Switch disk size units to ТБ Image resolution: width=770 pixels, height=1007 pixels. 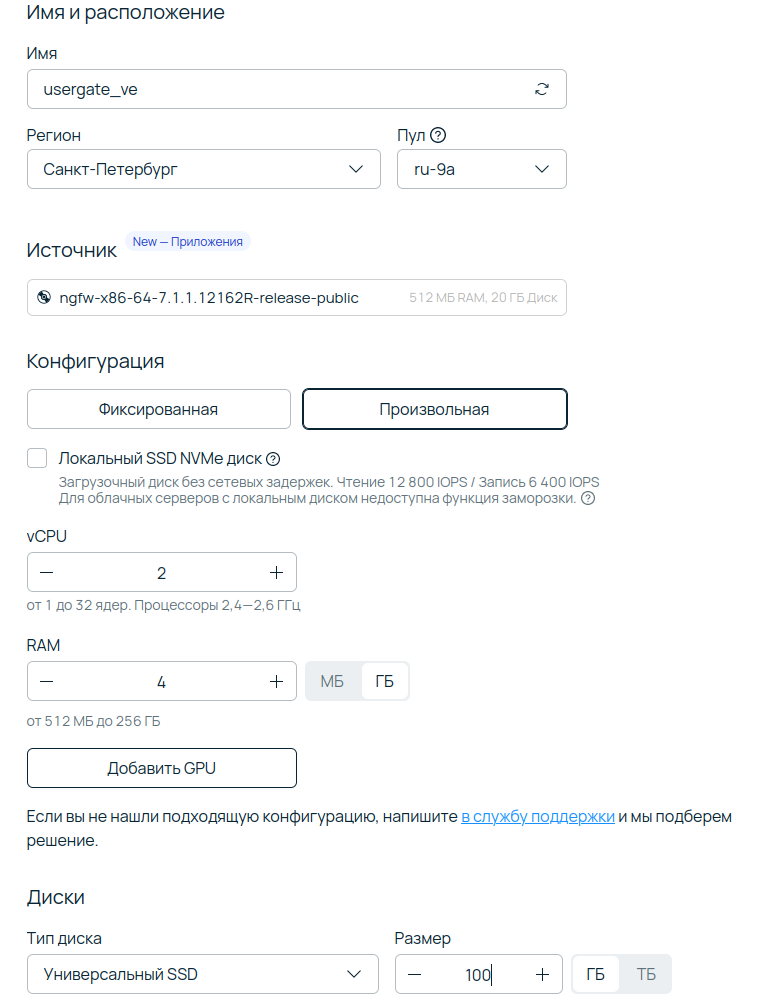click(646, 974)
